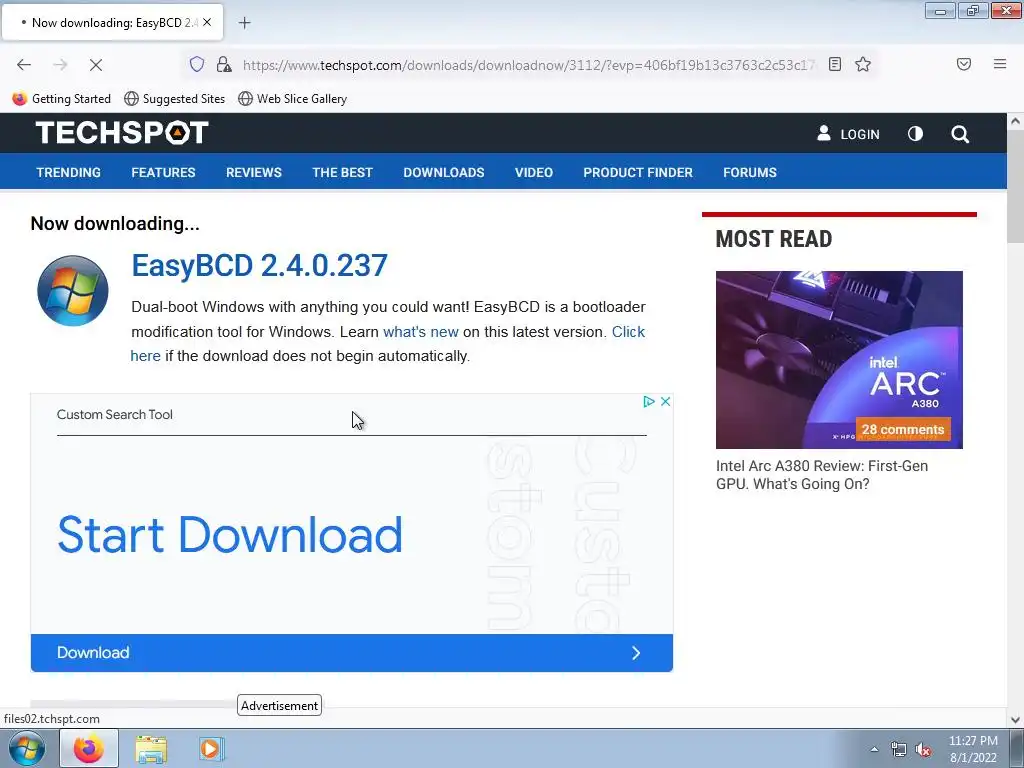This screenshot has height=768, width=1024.
Task: Open the PRODUCT FINDER menu item
Action: click(638, 172)
